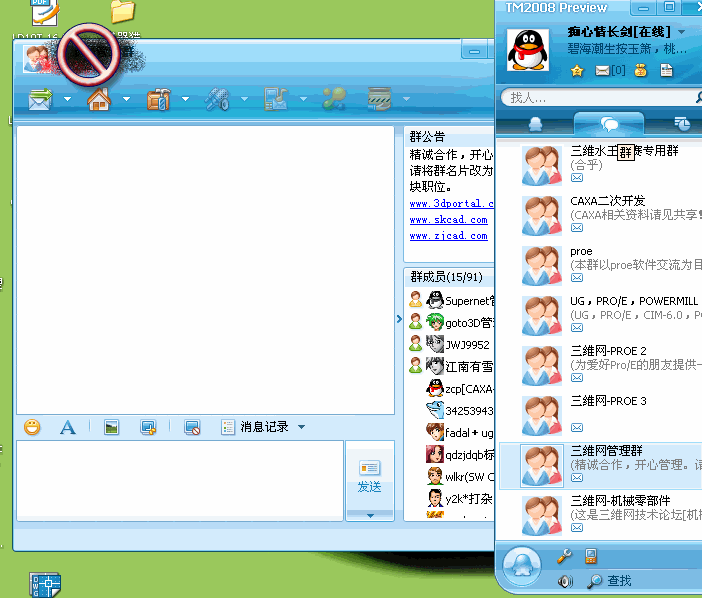Click the penguin main menu button
Image resolution: width=702 pixels, height=598 pixels.
pos(522,566)
